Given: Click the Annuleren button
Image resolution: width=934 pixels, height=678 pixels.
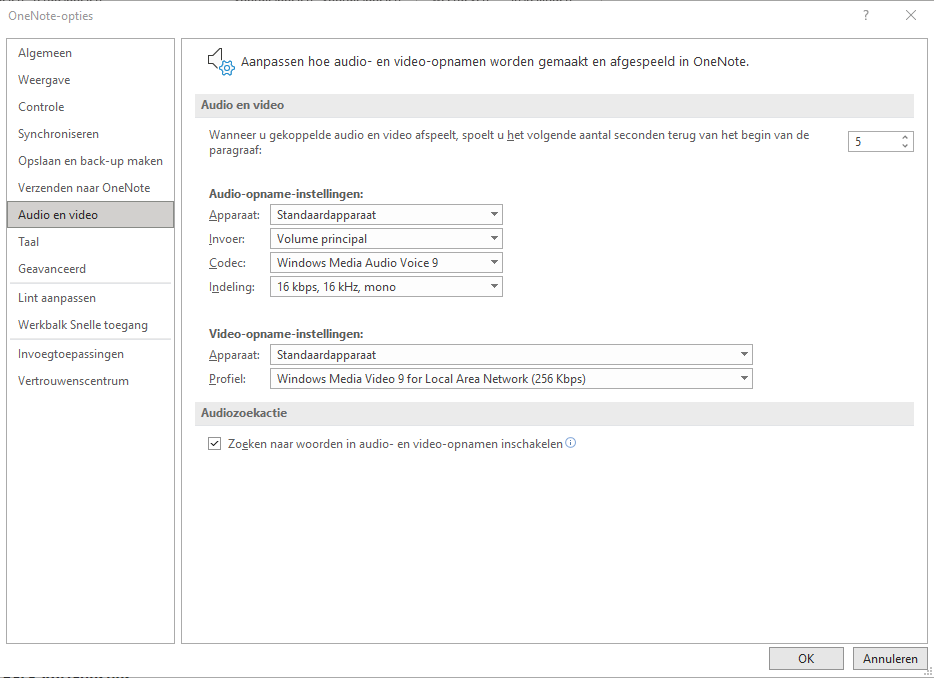Looking at the screenshot, I should (890, 658).
